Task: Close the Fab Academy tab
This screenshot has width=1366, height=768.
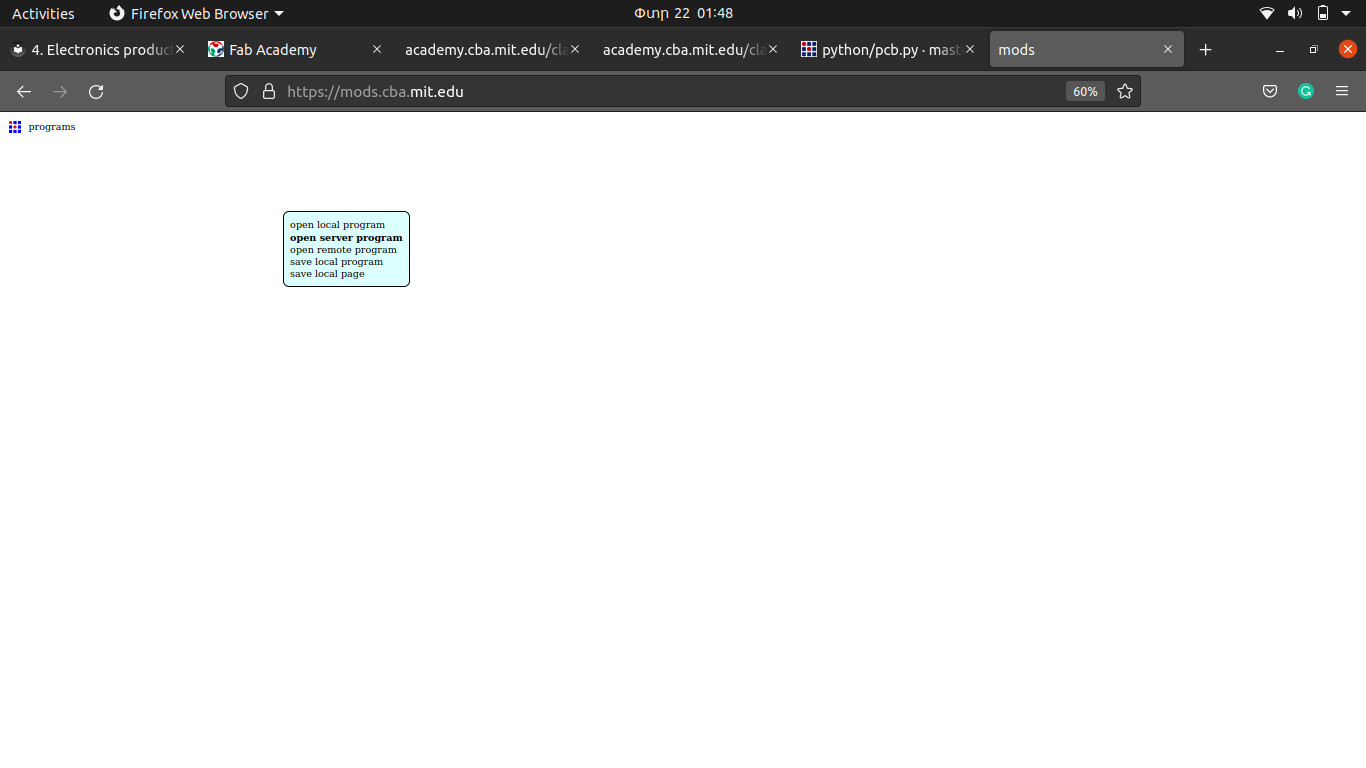Action: pos(377,50)
